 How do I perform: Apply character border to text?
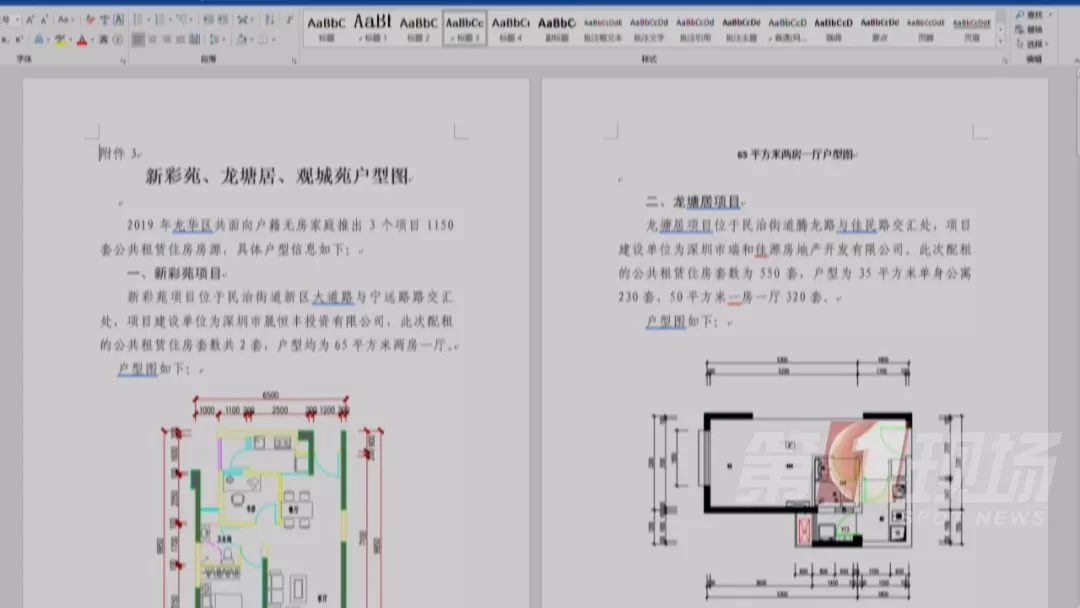click(x=119, y=20)
